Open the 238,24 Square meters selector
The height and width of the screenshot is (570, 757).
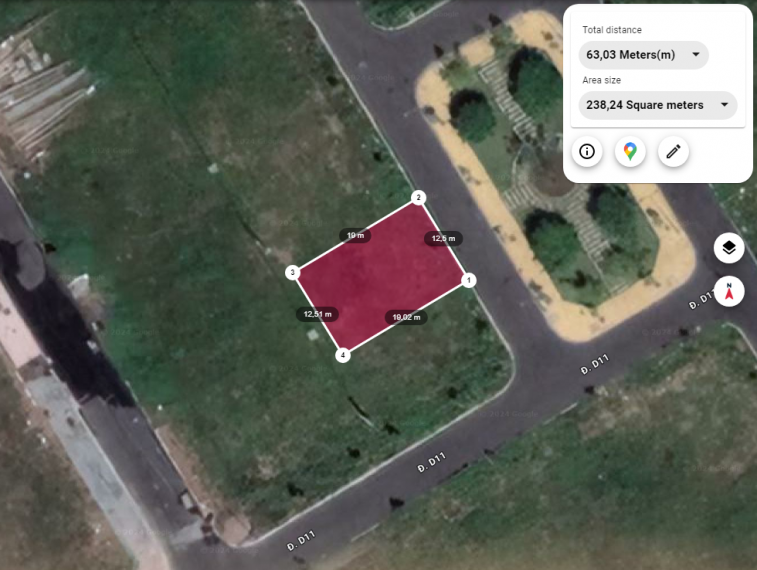point(658,105)
